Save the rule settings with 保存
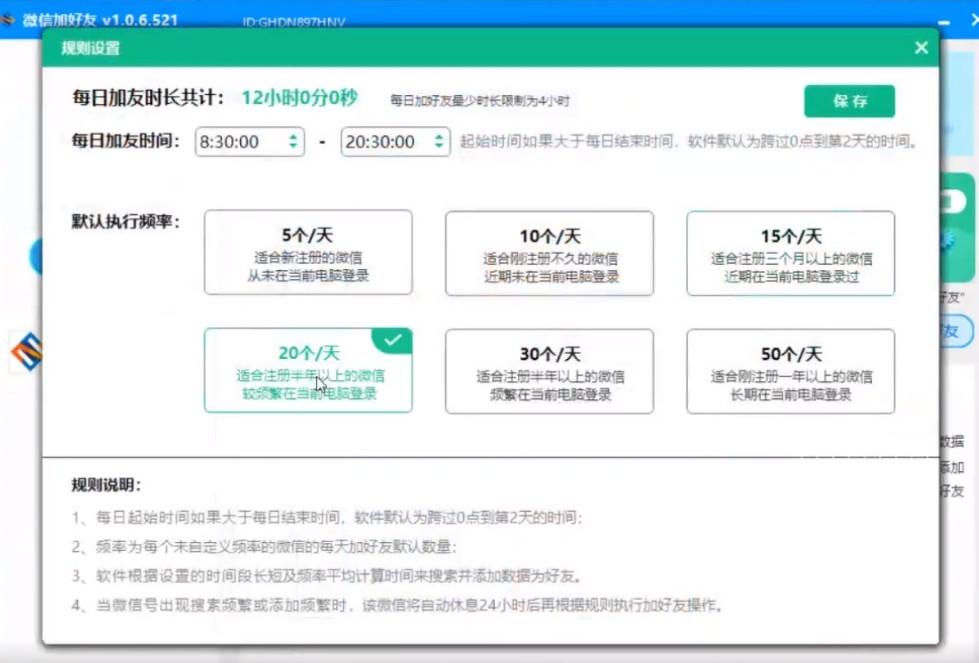979x663 pixels. [849, 101]
